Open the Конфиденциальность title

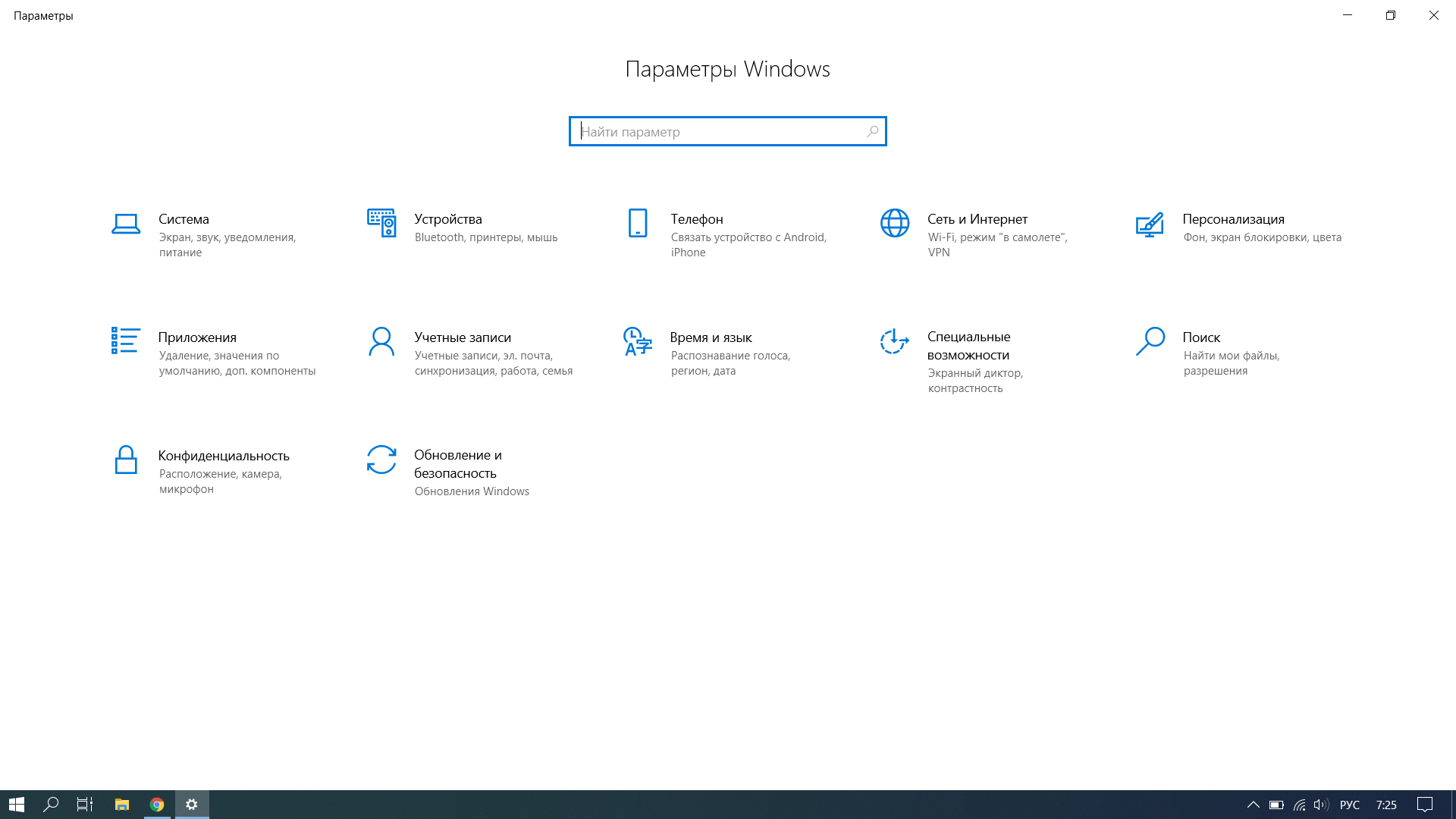coord(224,456)
